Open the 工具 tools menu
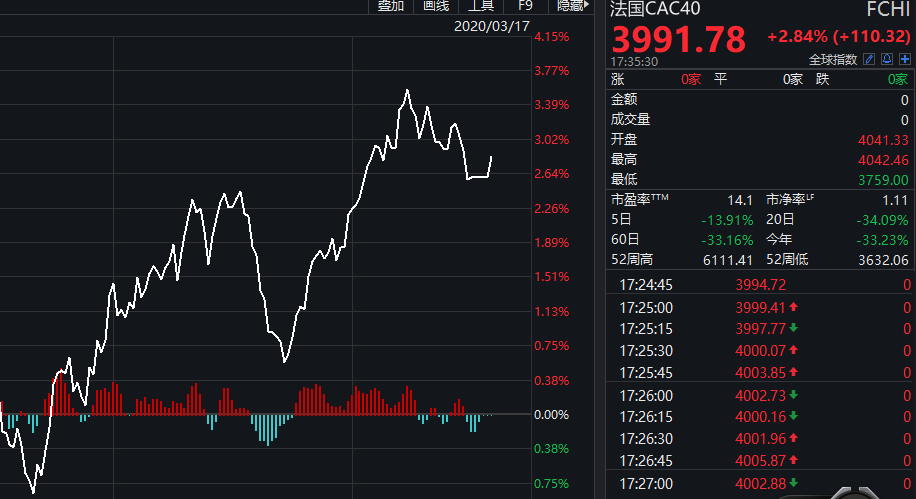The height and width of the screenshot is (499, 916). [481, 6]
